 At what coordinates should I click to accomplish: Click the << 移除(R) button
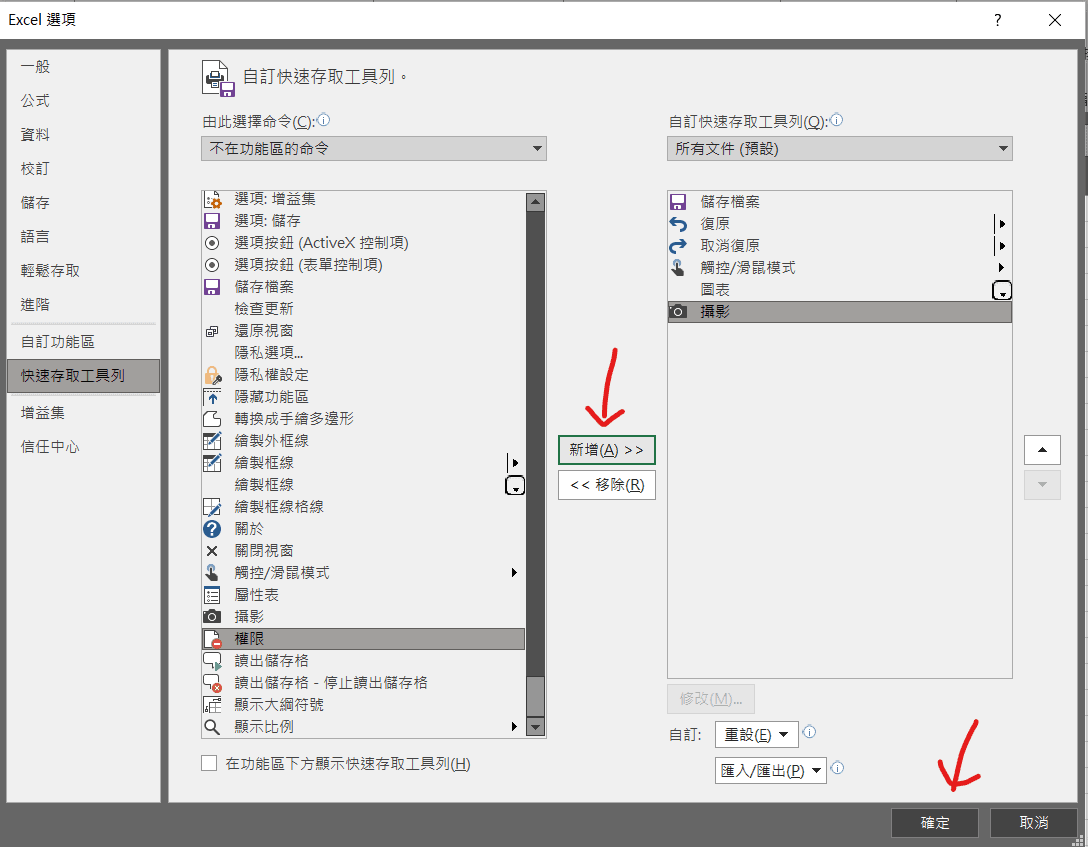pyautogui.click(x=606, y=485)
